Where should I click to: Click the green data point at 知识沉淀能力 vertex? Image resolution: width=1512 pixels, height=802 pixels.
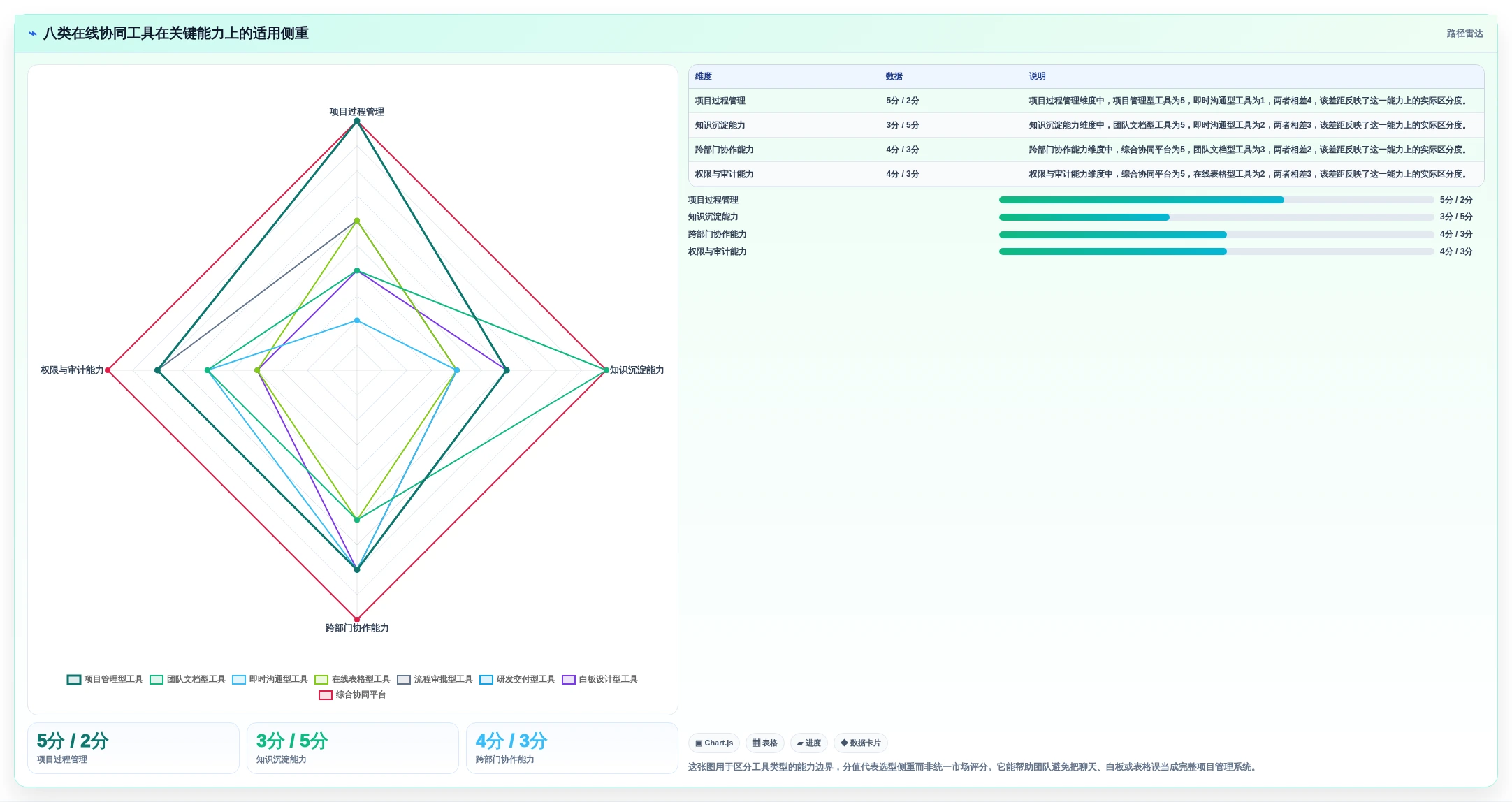point(606,370)
